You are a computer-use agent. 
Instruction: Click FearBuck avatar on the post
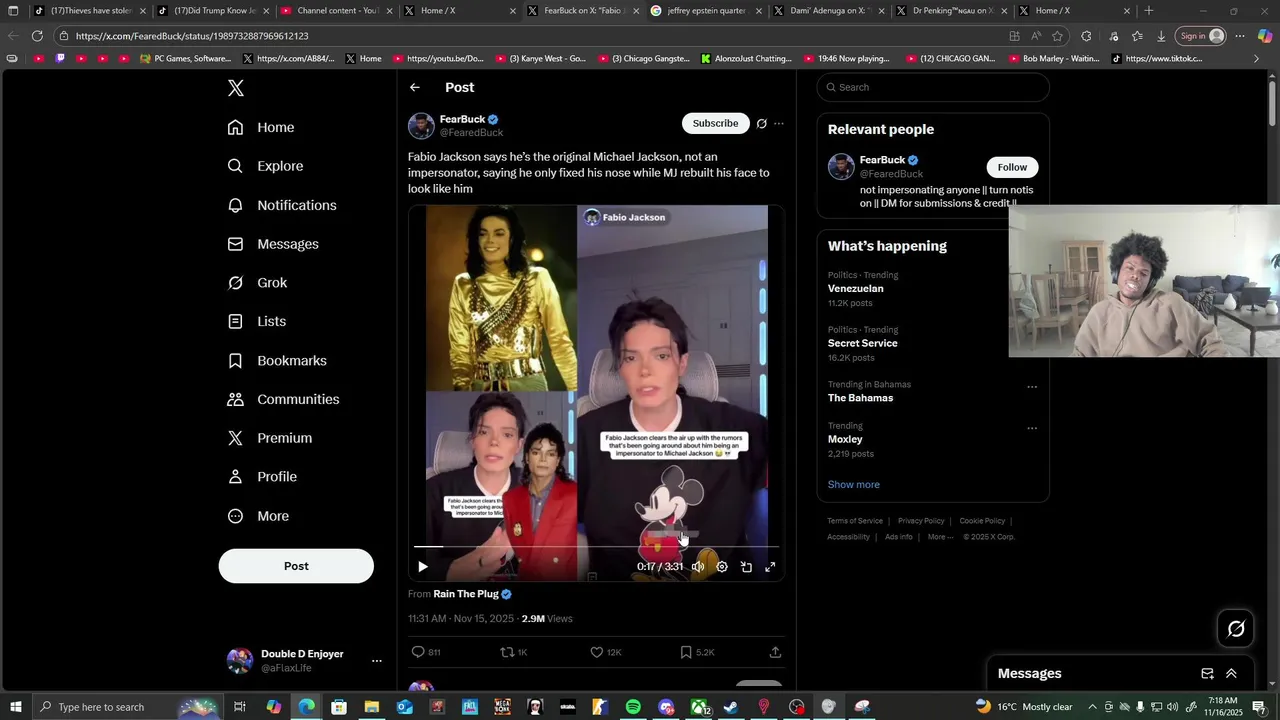pos(421,125)
